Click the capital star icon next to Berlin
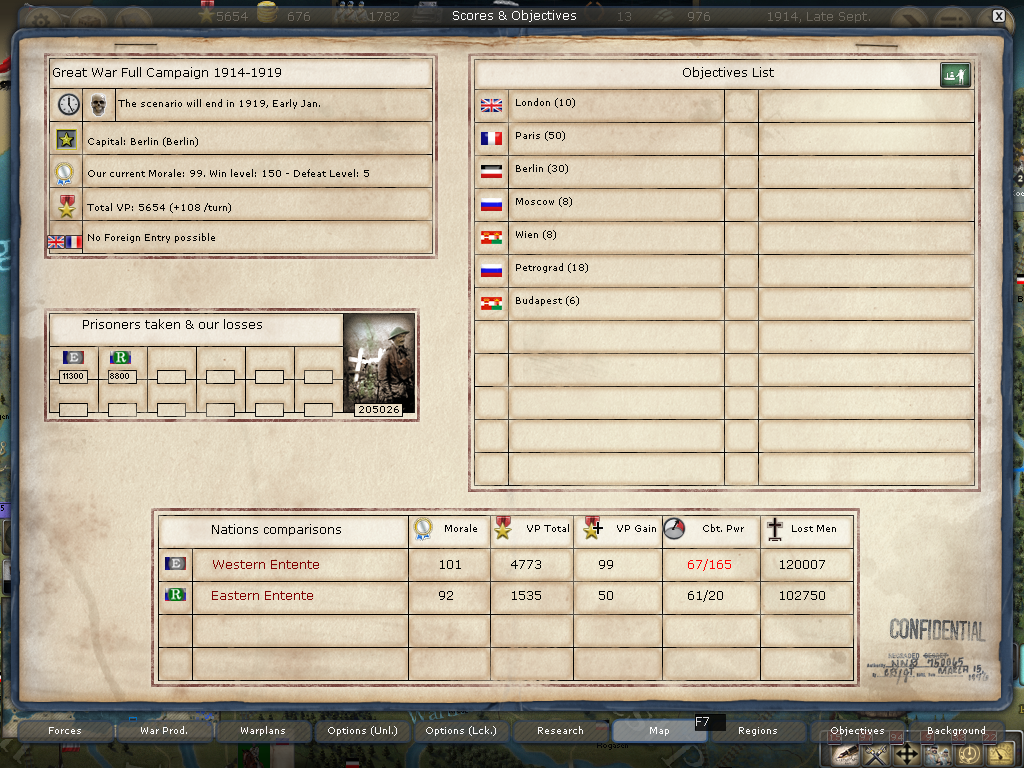The width and height of the screenshot is (1024, 768). (x=67, y=140)
